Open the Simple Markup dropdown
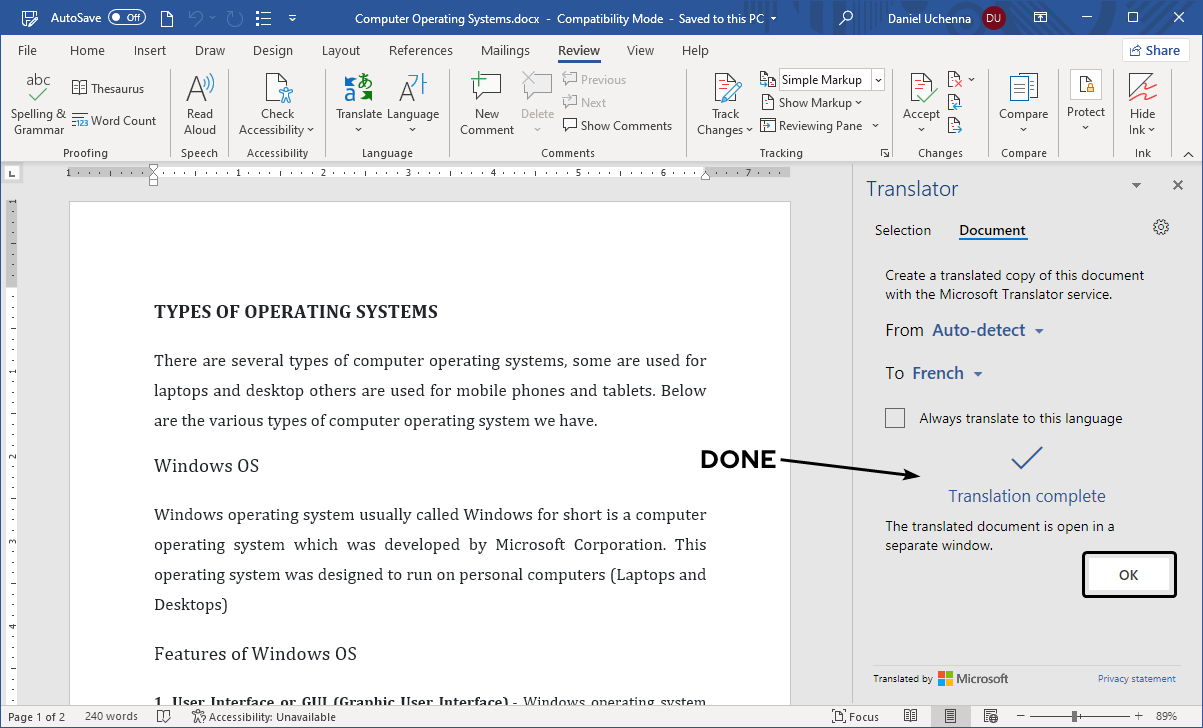Screen dimensions: 1203x728 (x=876, y=79)
